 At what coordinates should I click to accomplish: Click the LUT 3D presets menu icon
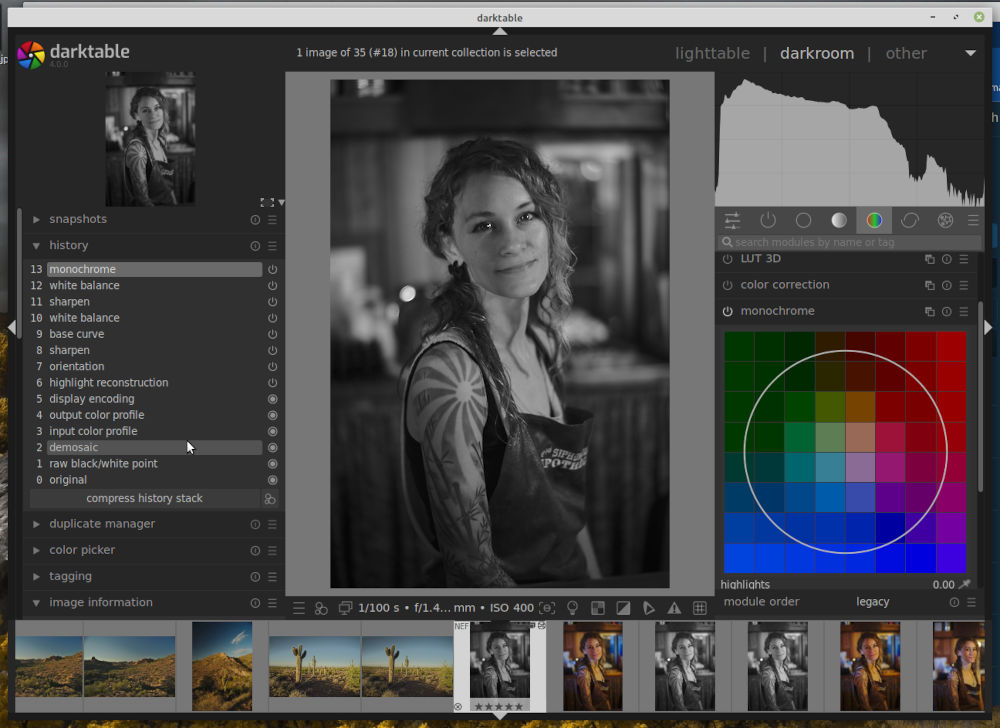964,259
